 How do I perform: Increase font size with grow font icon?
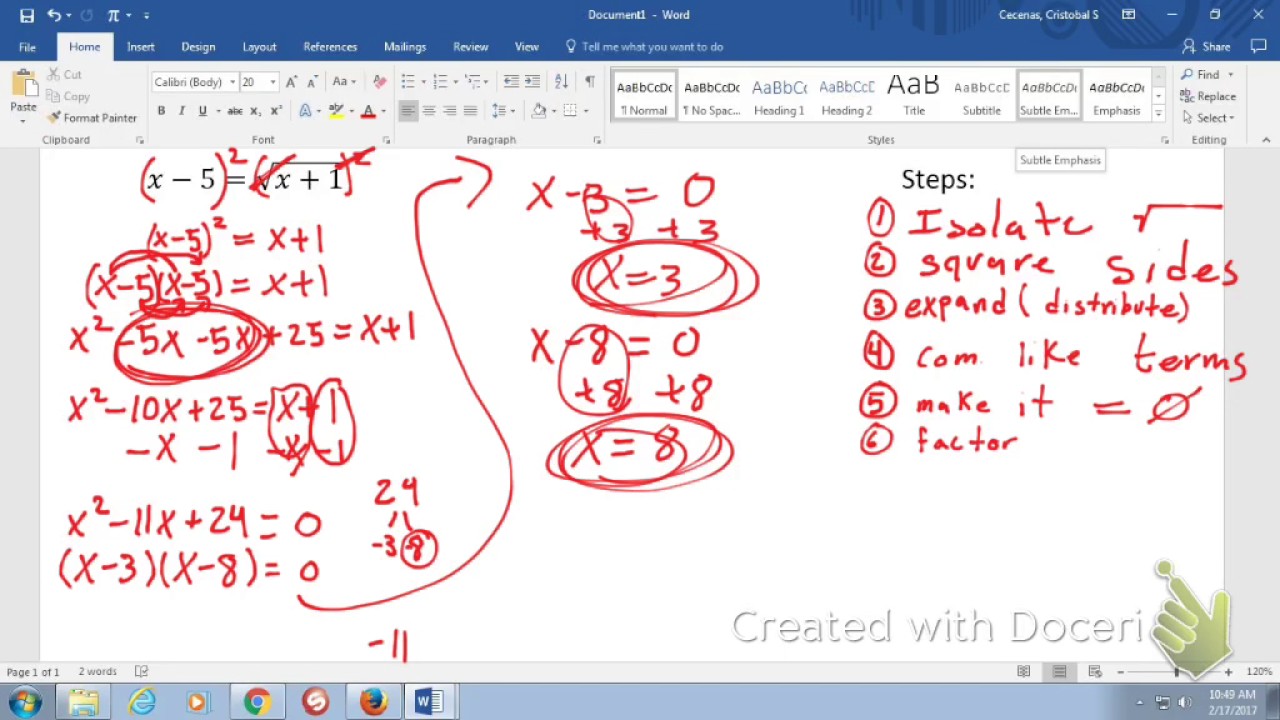point(291,82)
